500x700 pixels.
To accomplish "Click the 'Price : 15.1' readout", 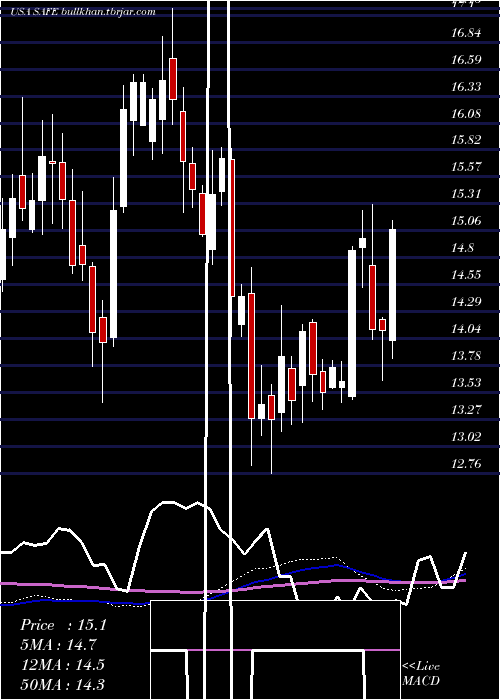I will [x=63, y=625].
